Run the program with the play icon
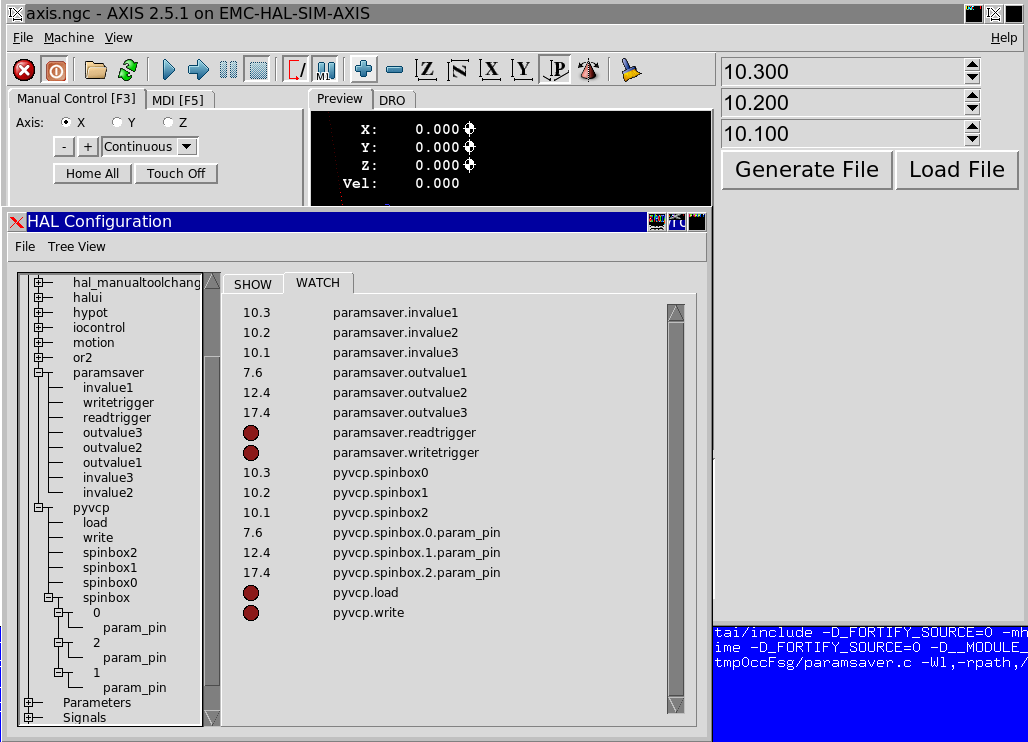1028x742 pixels. point(168,70)
